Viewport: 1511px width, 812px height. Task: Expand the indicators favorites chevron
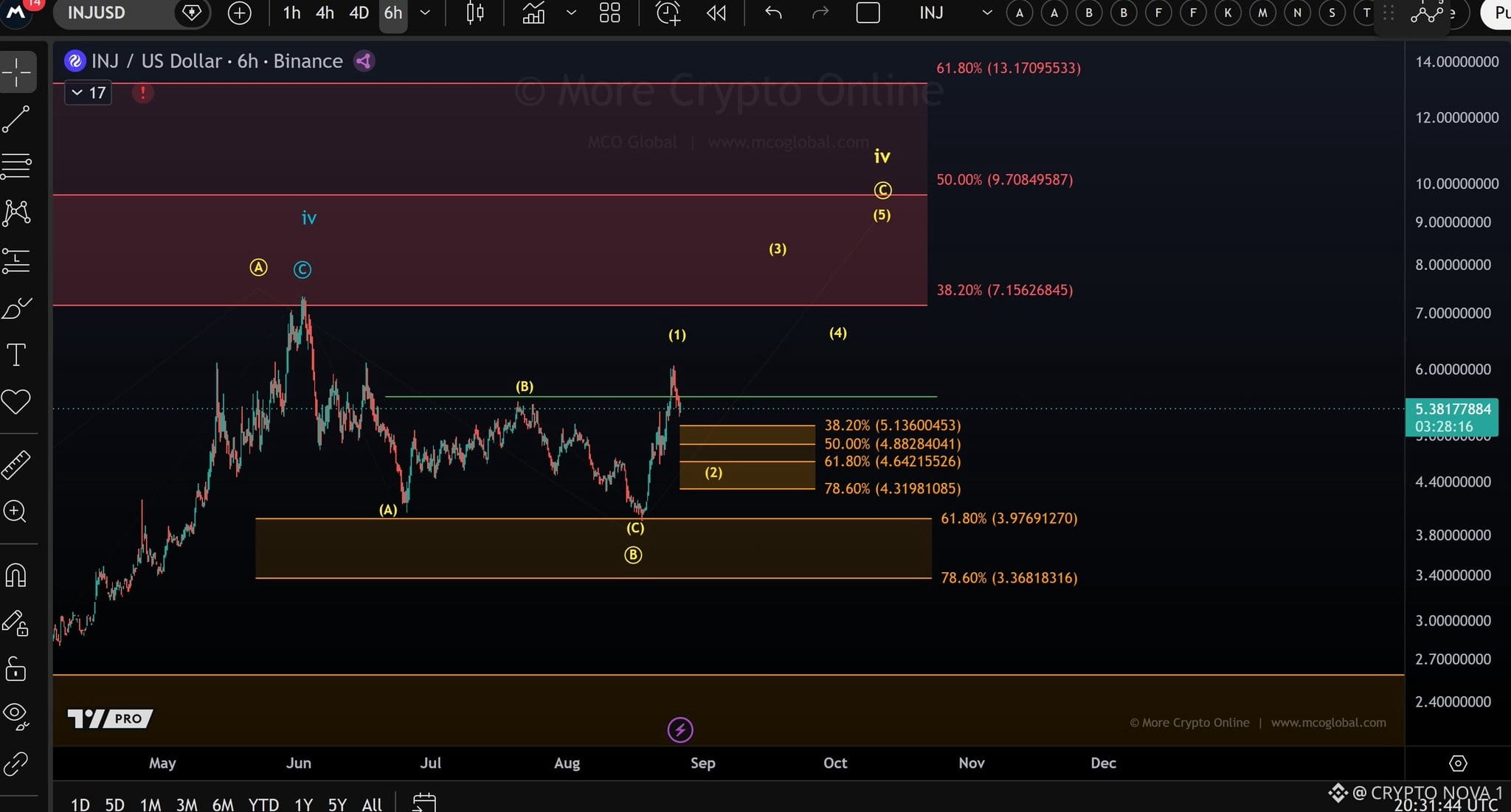point(571,13)
